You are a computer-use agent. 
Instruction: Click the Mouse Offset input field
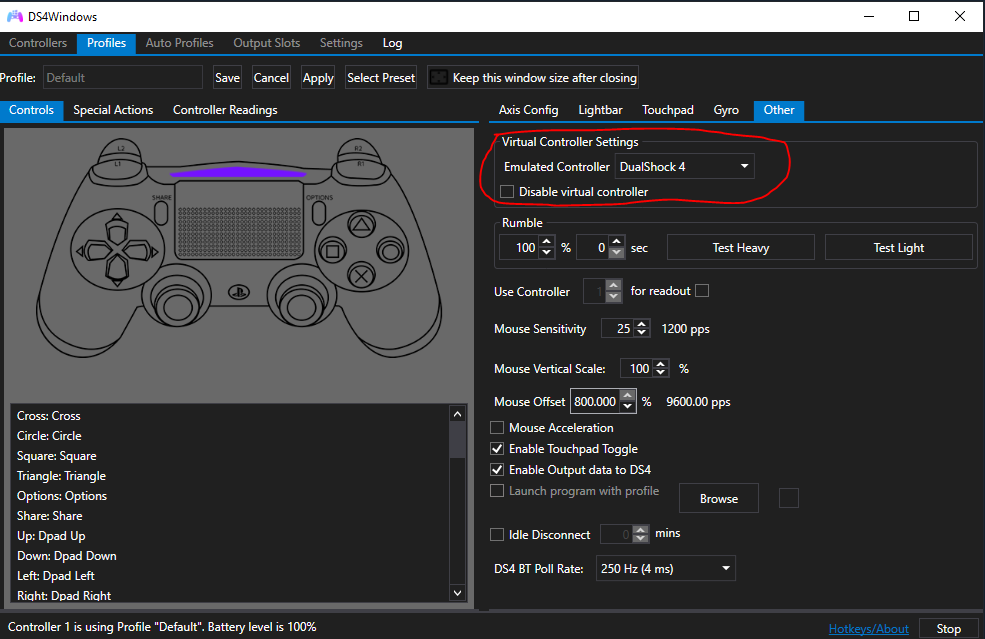click(x=594, y=402)
